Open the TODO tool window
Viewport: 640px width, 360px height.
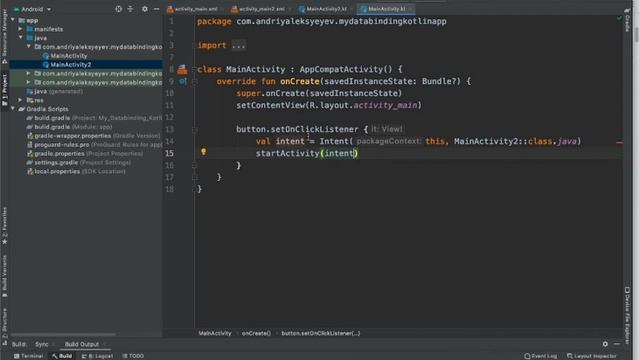coord(133,356)
